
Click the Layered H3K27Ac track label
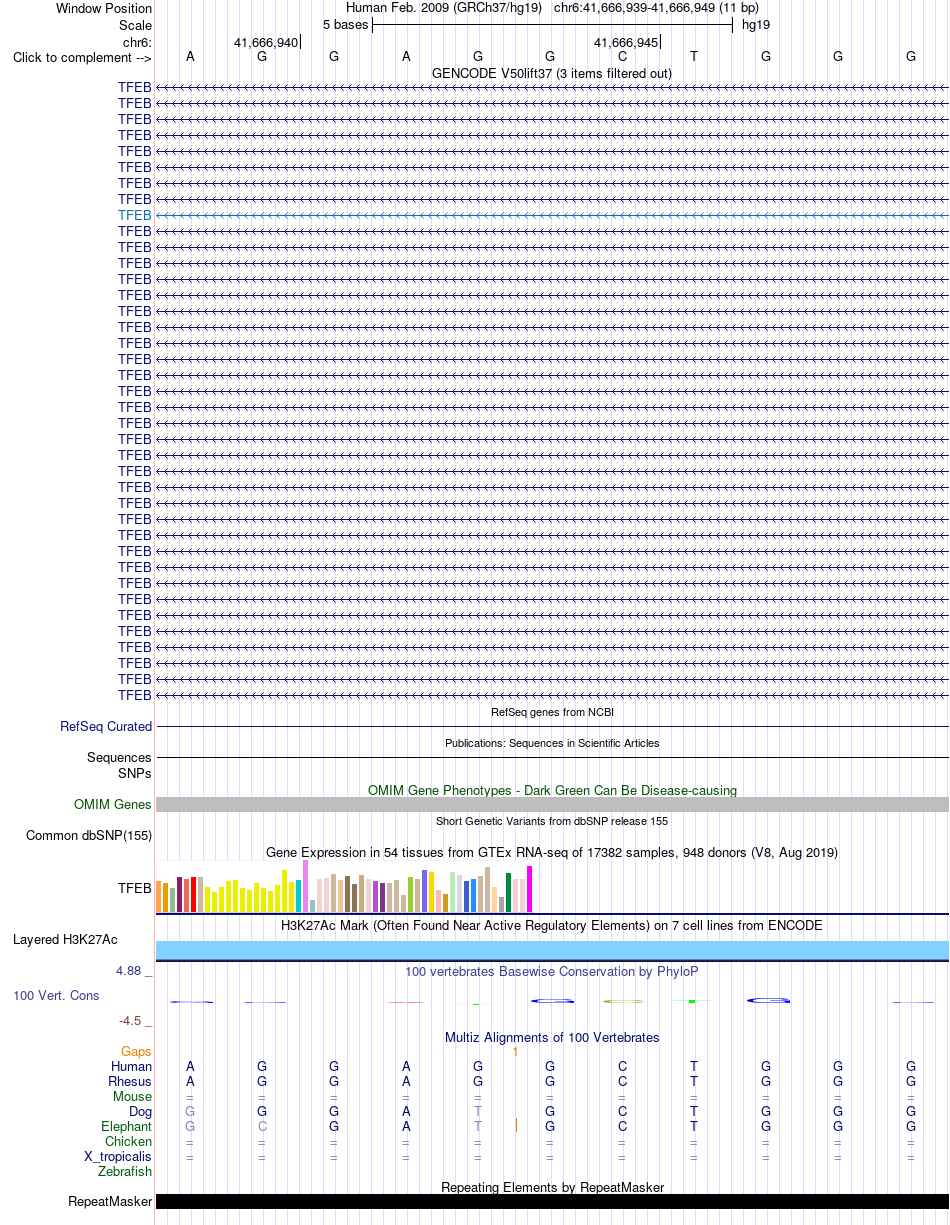pos(65,940)
